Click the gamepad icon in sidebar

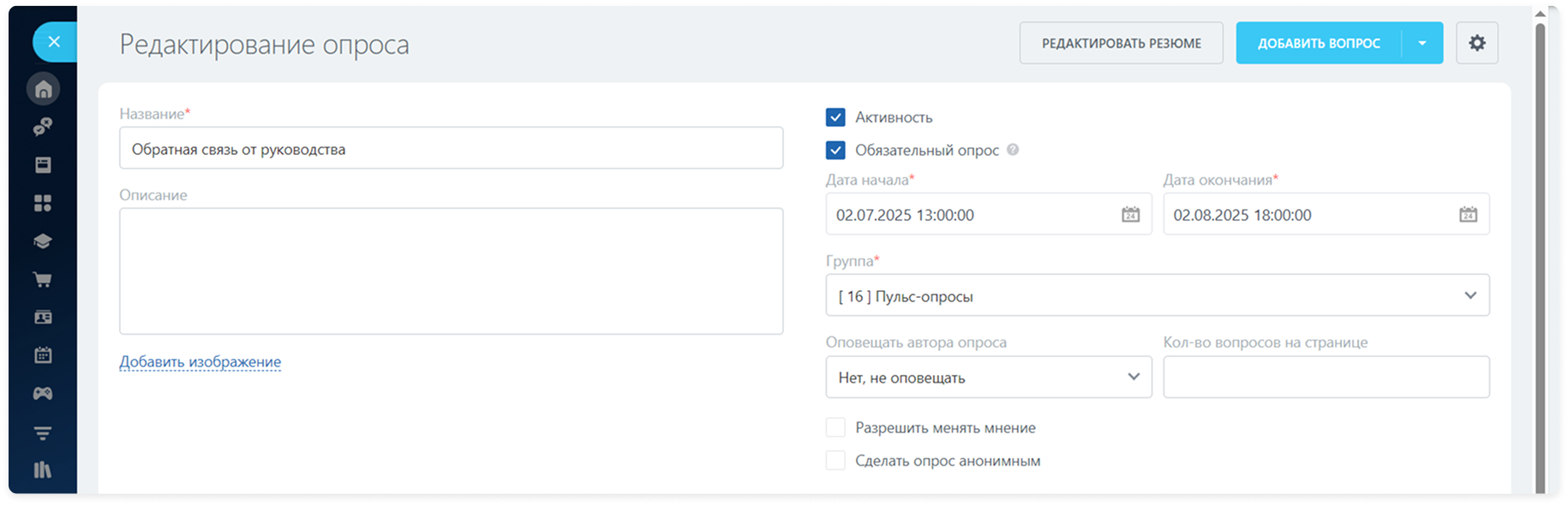[x=43, y=394]
